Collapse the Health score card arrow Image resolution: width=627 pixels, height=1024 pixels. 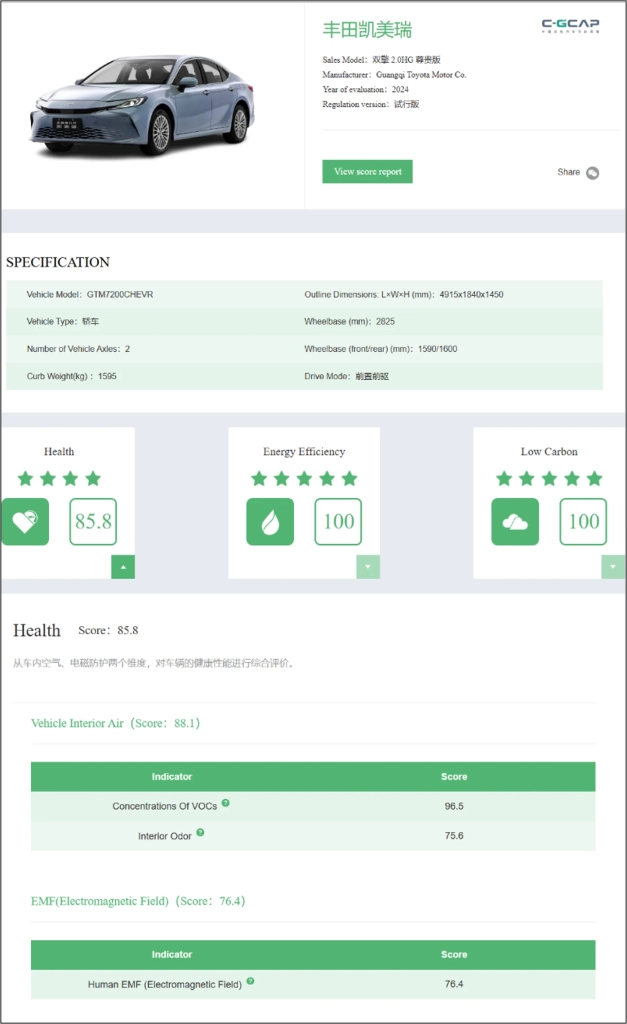pyautogui.click(x=123, y=567)
